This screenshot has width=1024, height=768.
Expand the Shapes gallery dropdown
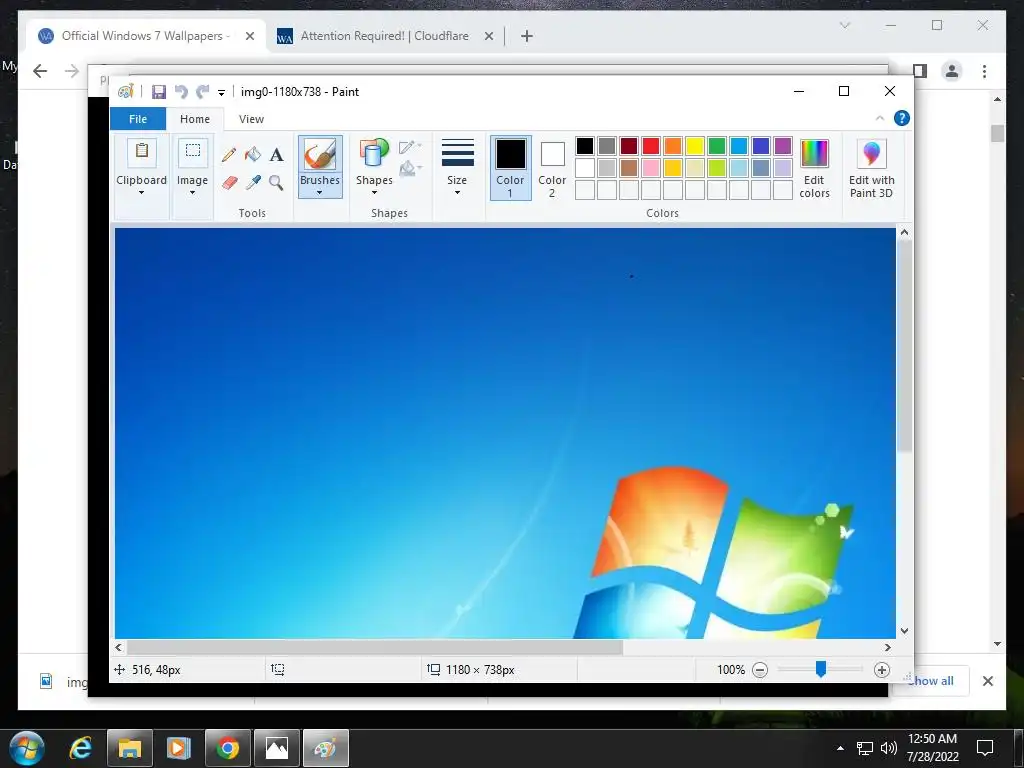374,193
